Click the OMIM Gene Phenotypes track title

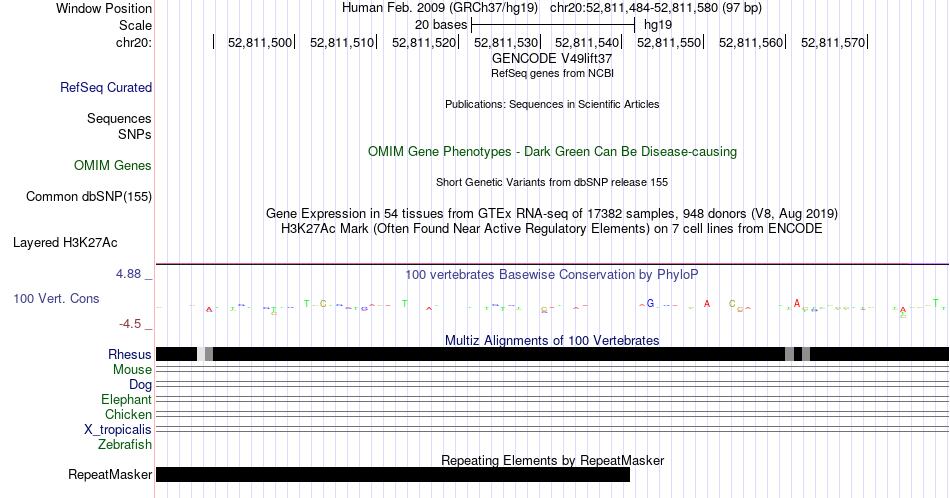pos(552,151)
